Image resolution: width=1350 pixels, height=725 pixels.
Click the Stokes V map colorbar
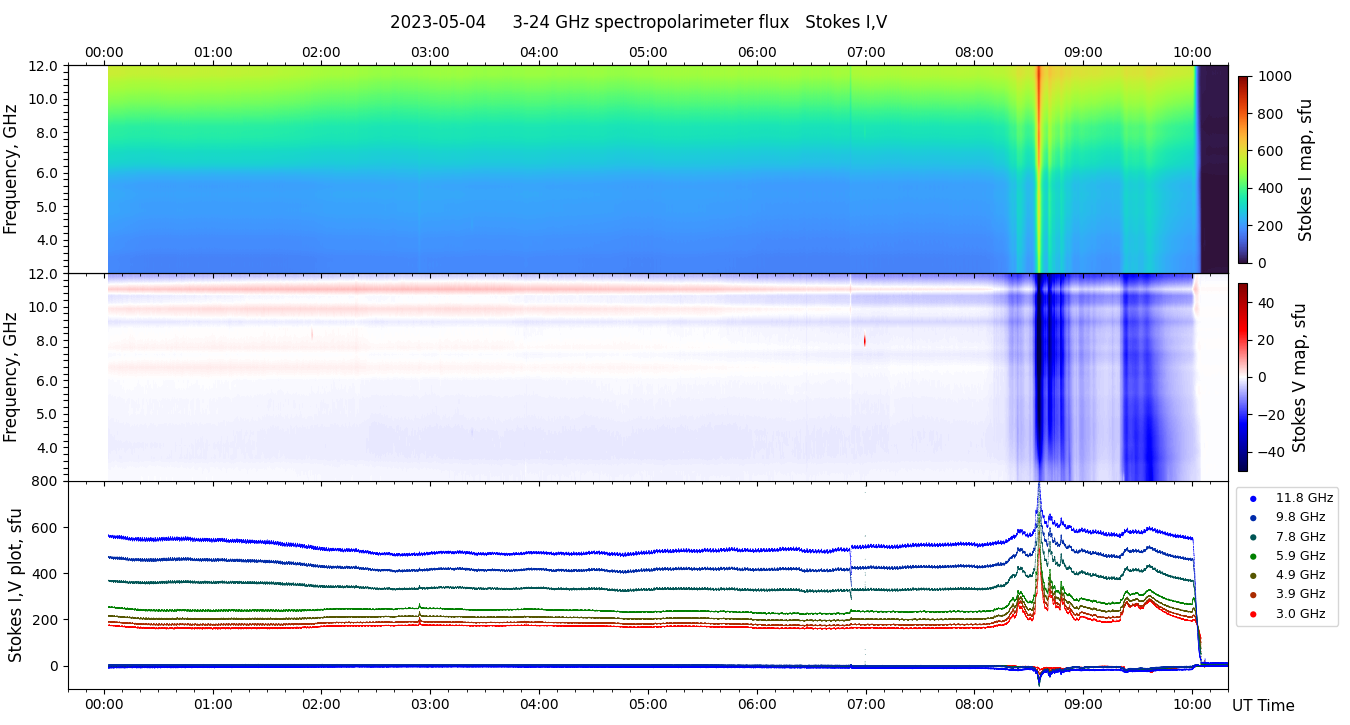1243,377
